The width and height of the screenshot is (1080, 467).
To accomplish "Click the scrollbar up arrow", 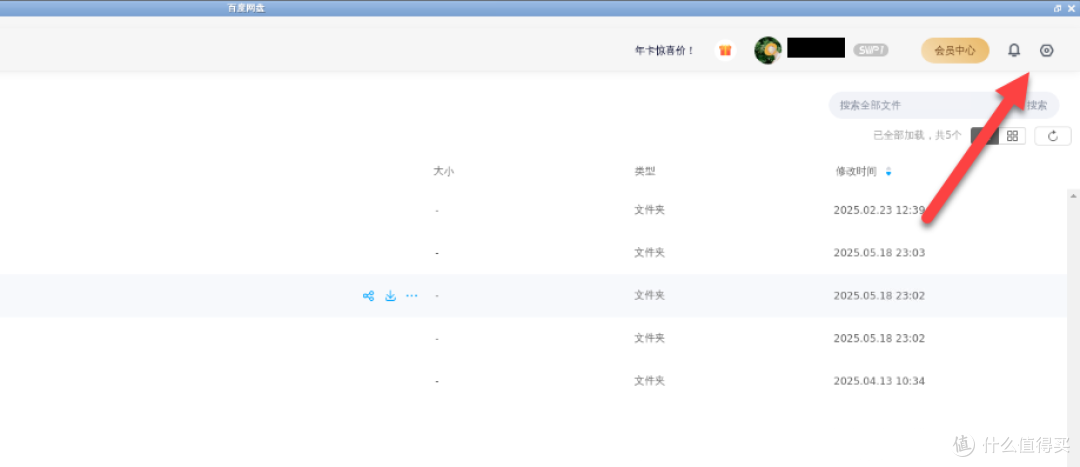I will point(1074,196).
